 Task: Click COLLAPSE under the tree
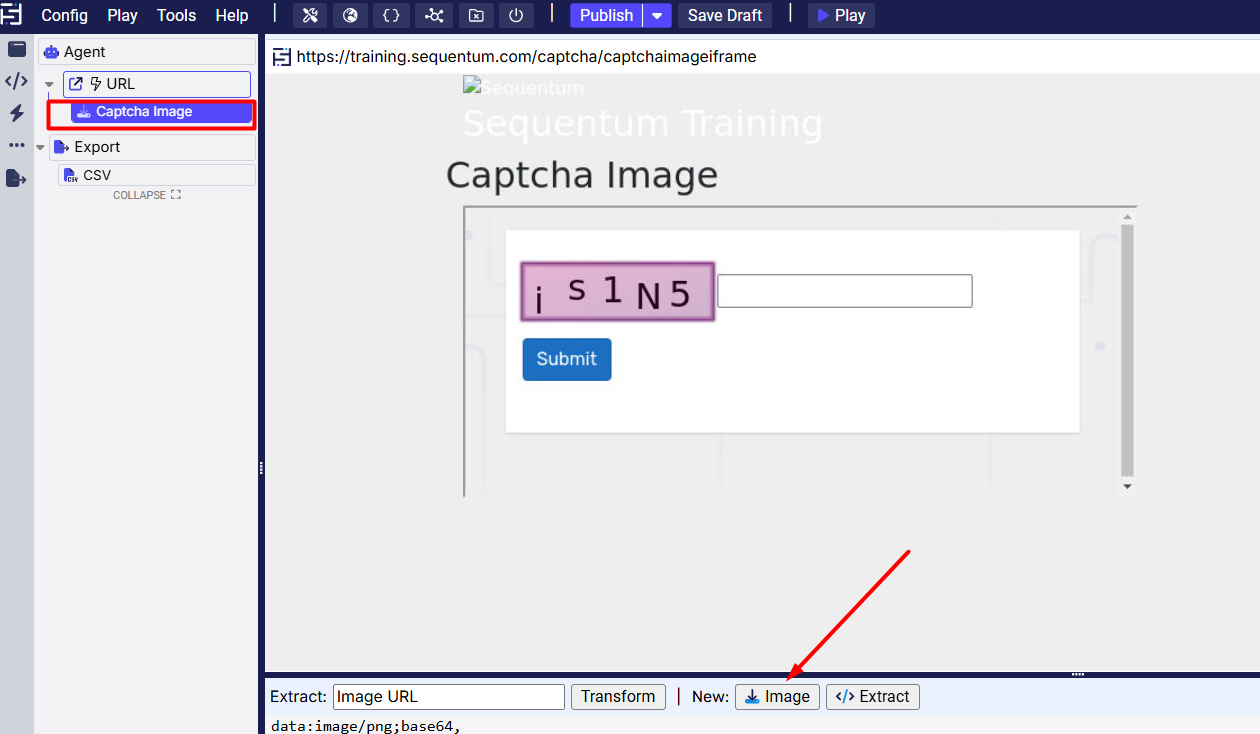click(147, 195)
